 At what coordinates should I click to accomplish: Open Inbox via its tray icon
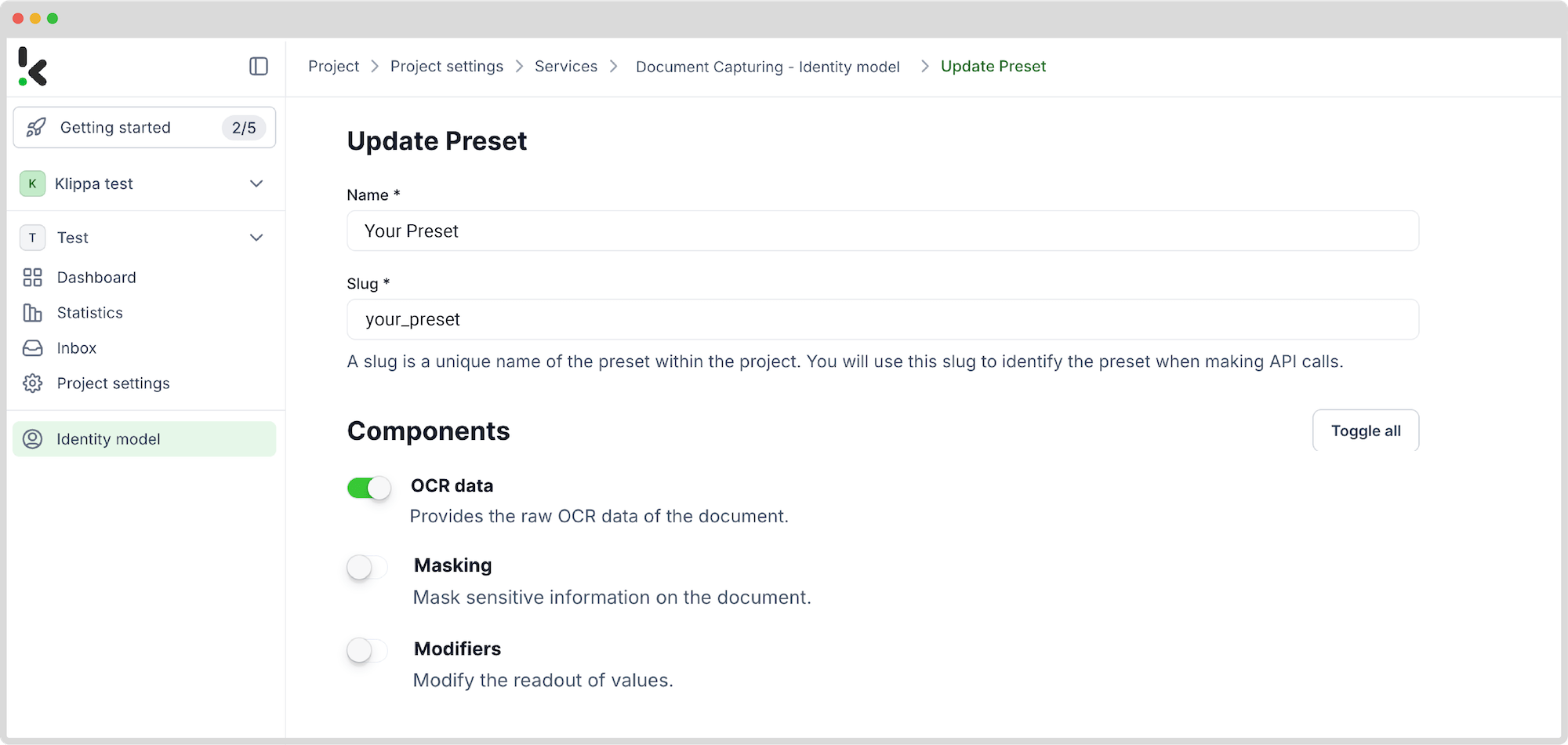[x=32, y=348]
